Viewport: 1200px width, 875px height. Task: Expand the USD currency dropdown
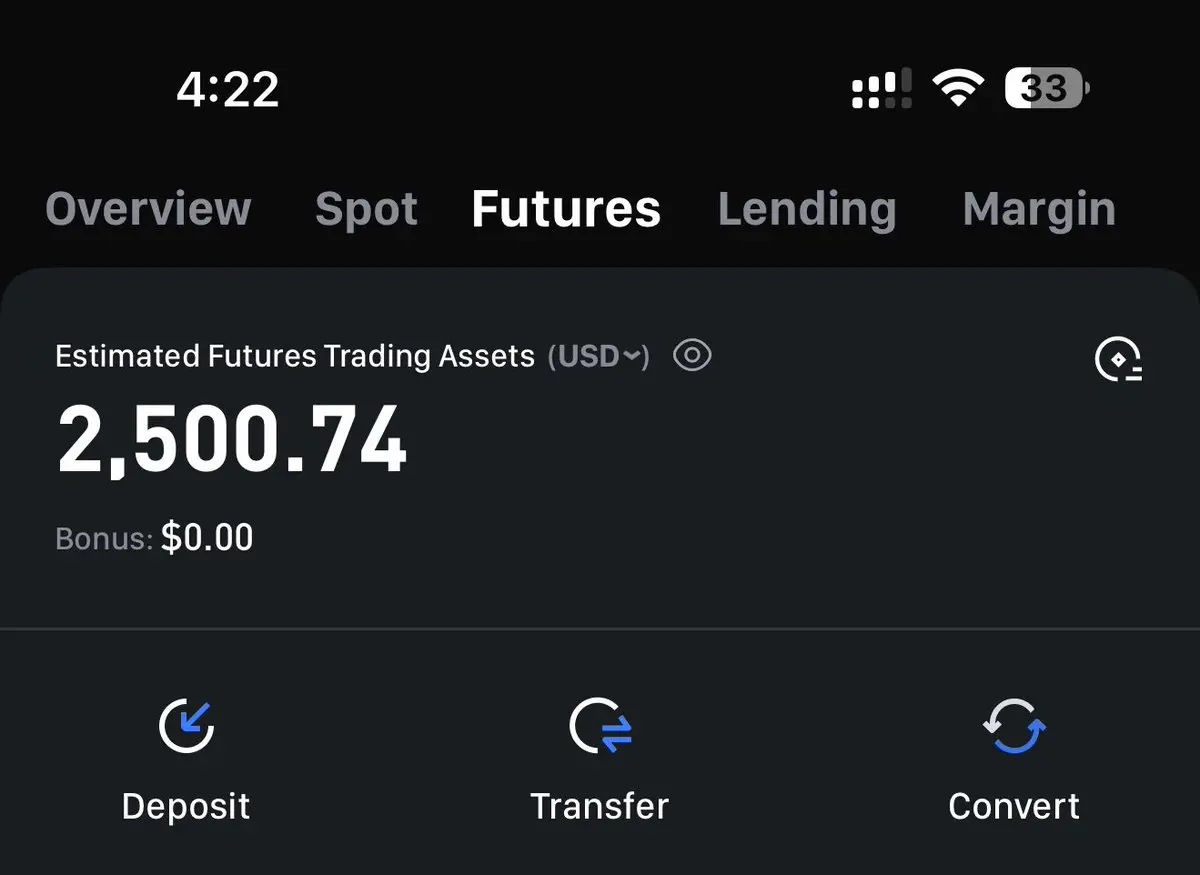coord(599,356)
